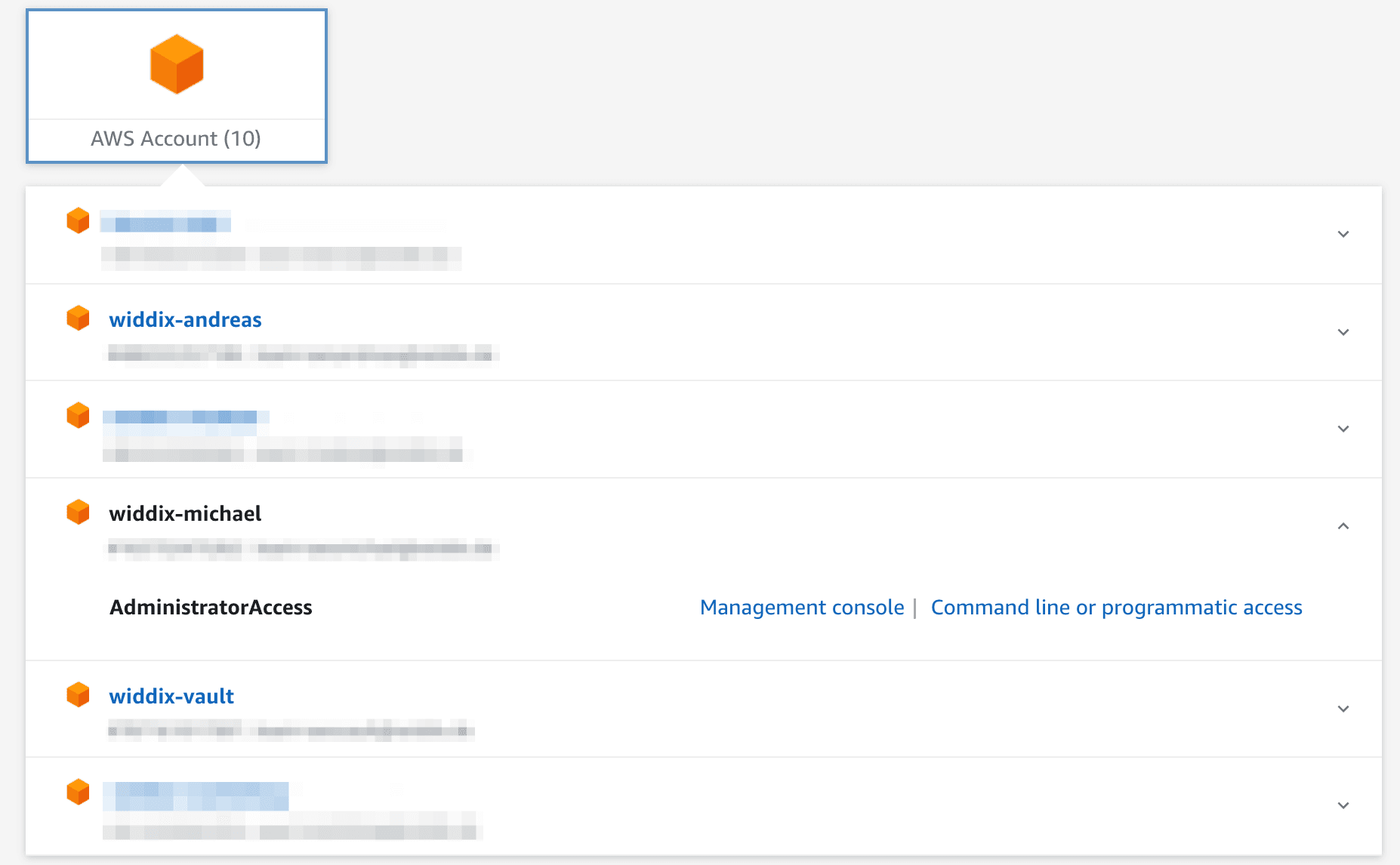Viewport: 1400px width, 865px height.
Task: Expand the widdix-vault account row chevron
Action: click(x=1343, y=709)
